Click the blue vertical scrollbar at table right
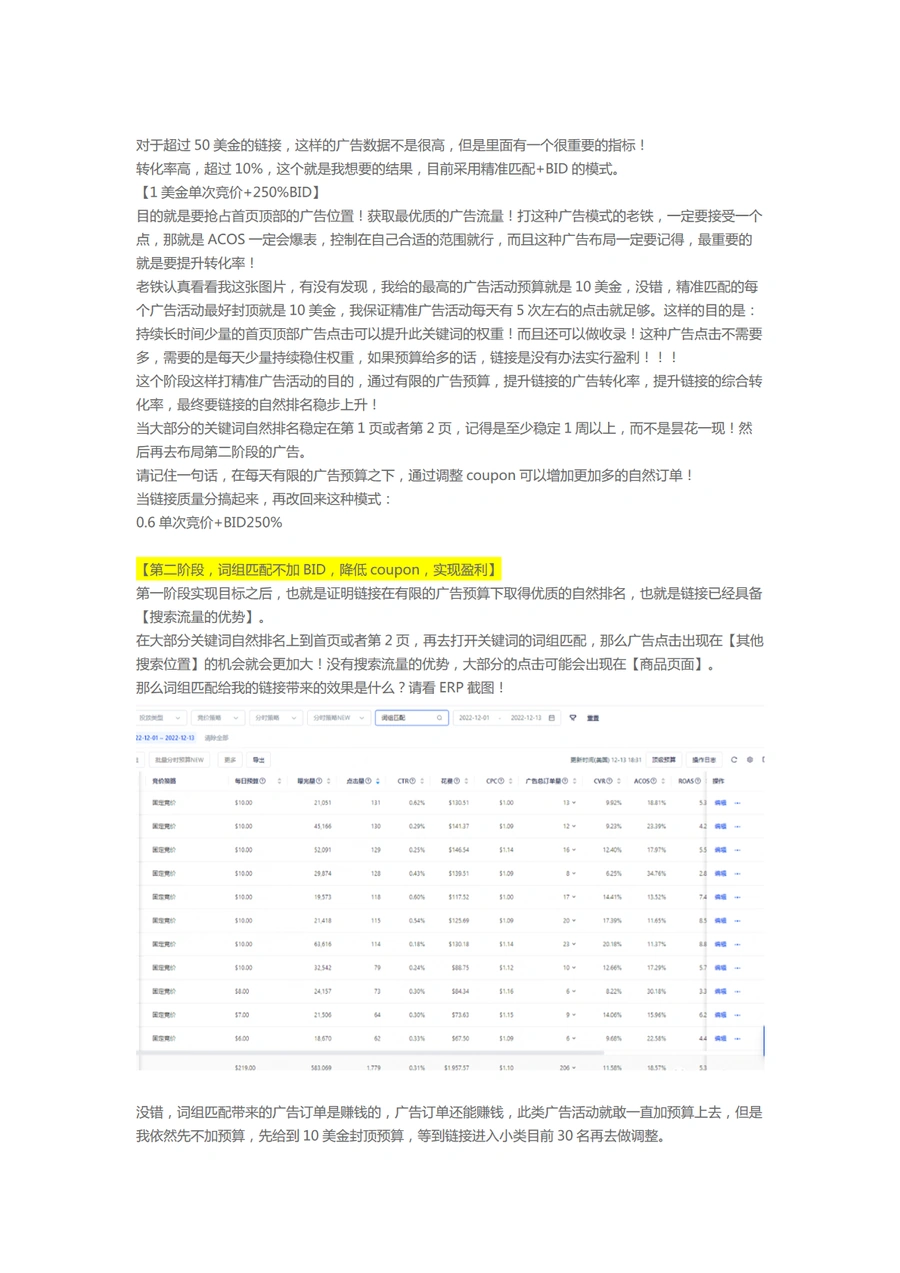The image size is (900, 1273). pyautogui.click(x=763, y=1040)
